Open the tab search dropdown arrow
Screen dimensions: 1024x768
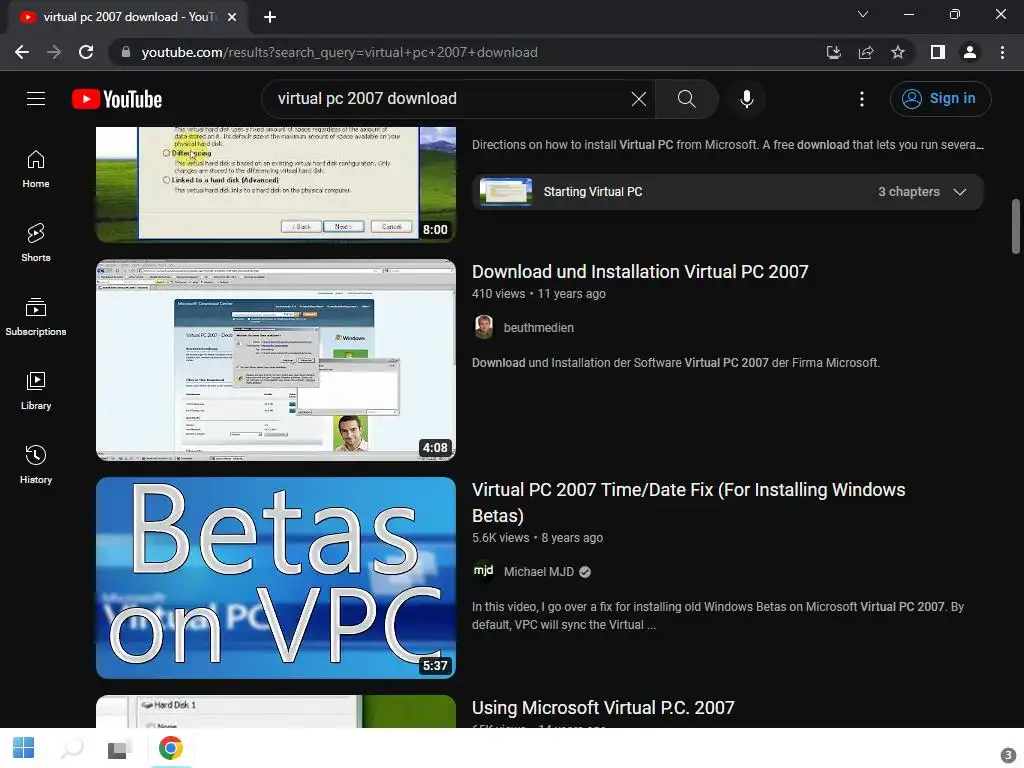click(x=863, y=14)
